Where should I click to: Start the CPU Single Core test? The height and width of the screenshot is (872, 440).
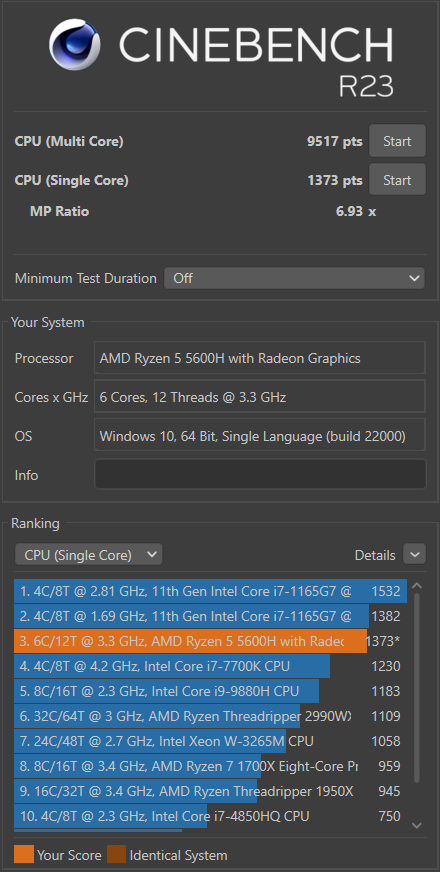tap(397, 180)
